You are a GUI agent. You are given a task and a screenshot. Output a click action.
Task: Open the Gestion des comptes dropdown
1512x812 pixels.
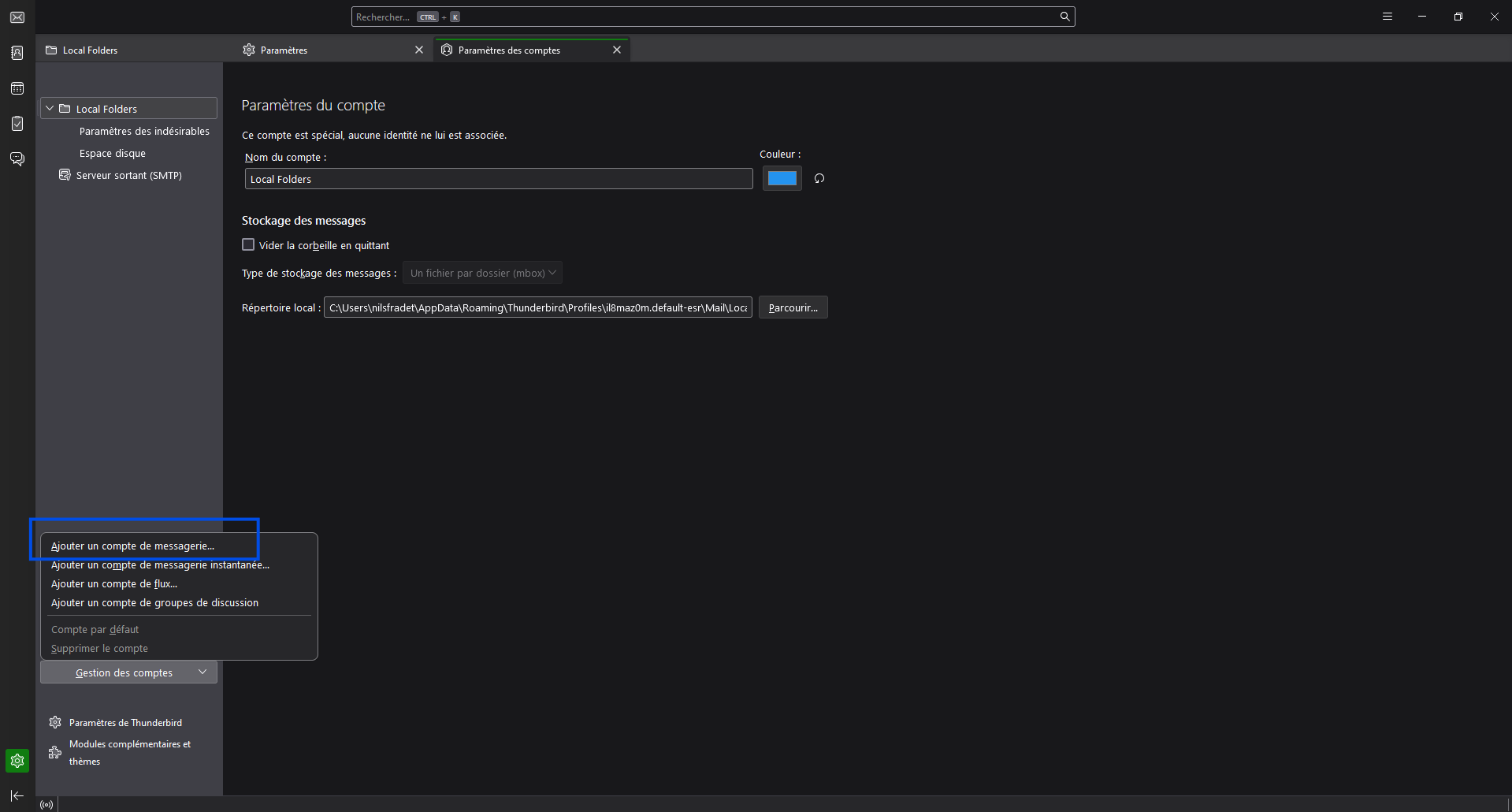[128, 672]
